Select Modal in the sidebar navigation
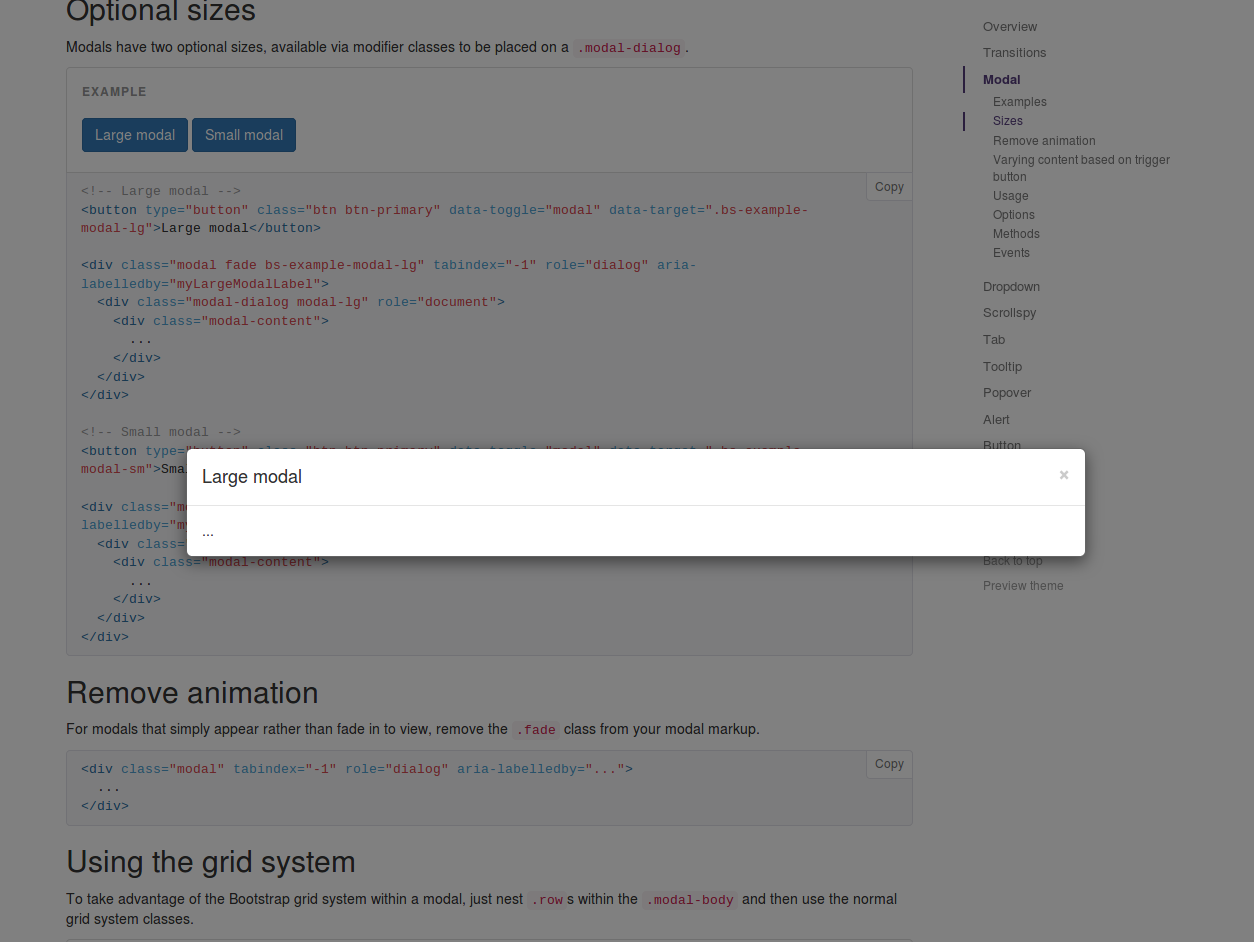 click(x=1001, y=80)
